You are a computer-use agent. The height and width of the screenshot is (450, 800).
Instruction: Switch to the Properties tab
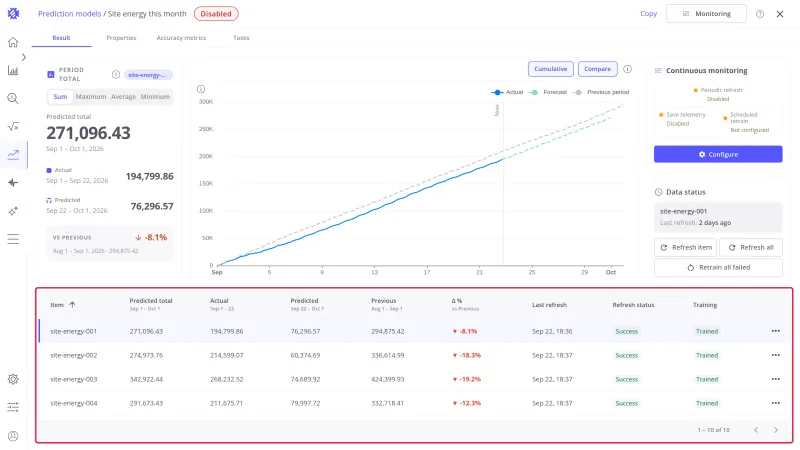[121, 38]
